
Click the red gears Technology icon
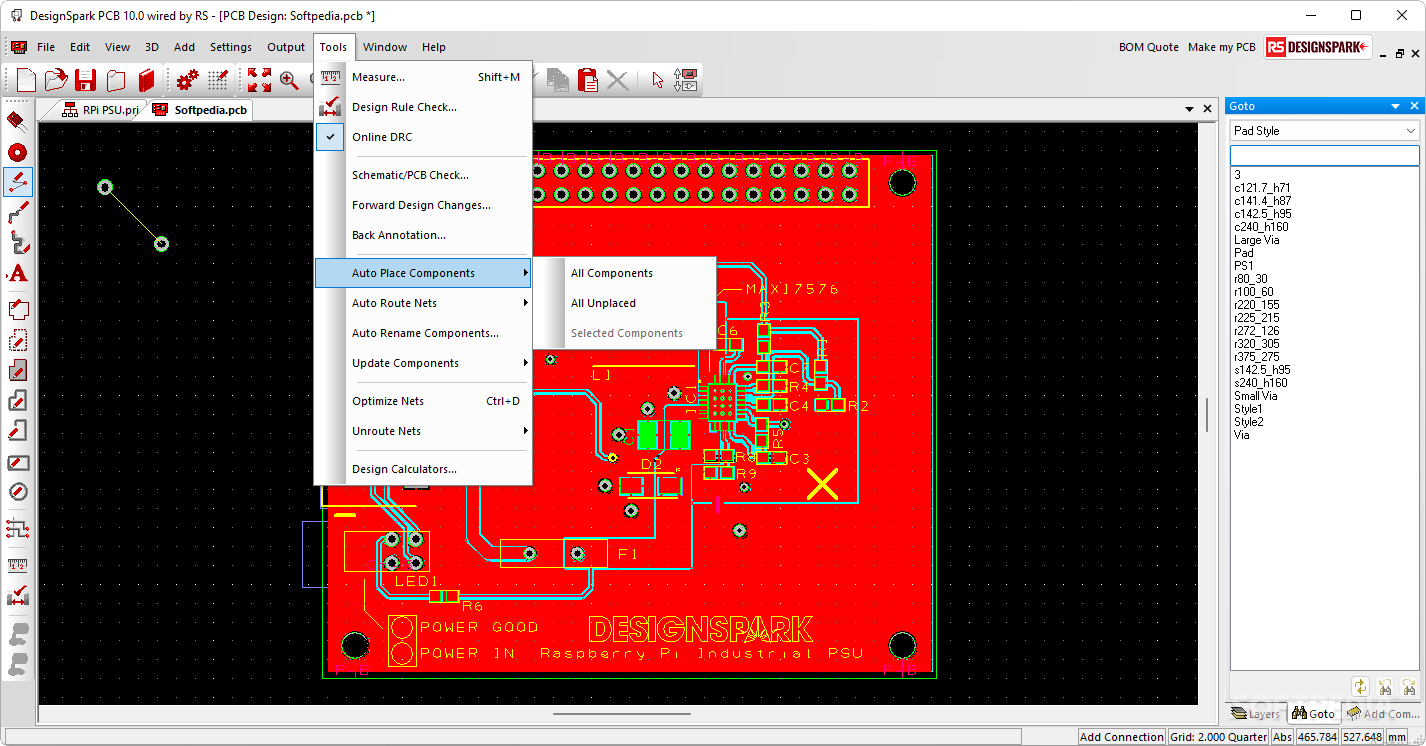point(187,80)
